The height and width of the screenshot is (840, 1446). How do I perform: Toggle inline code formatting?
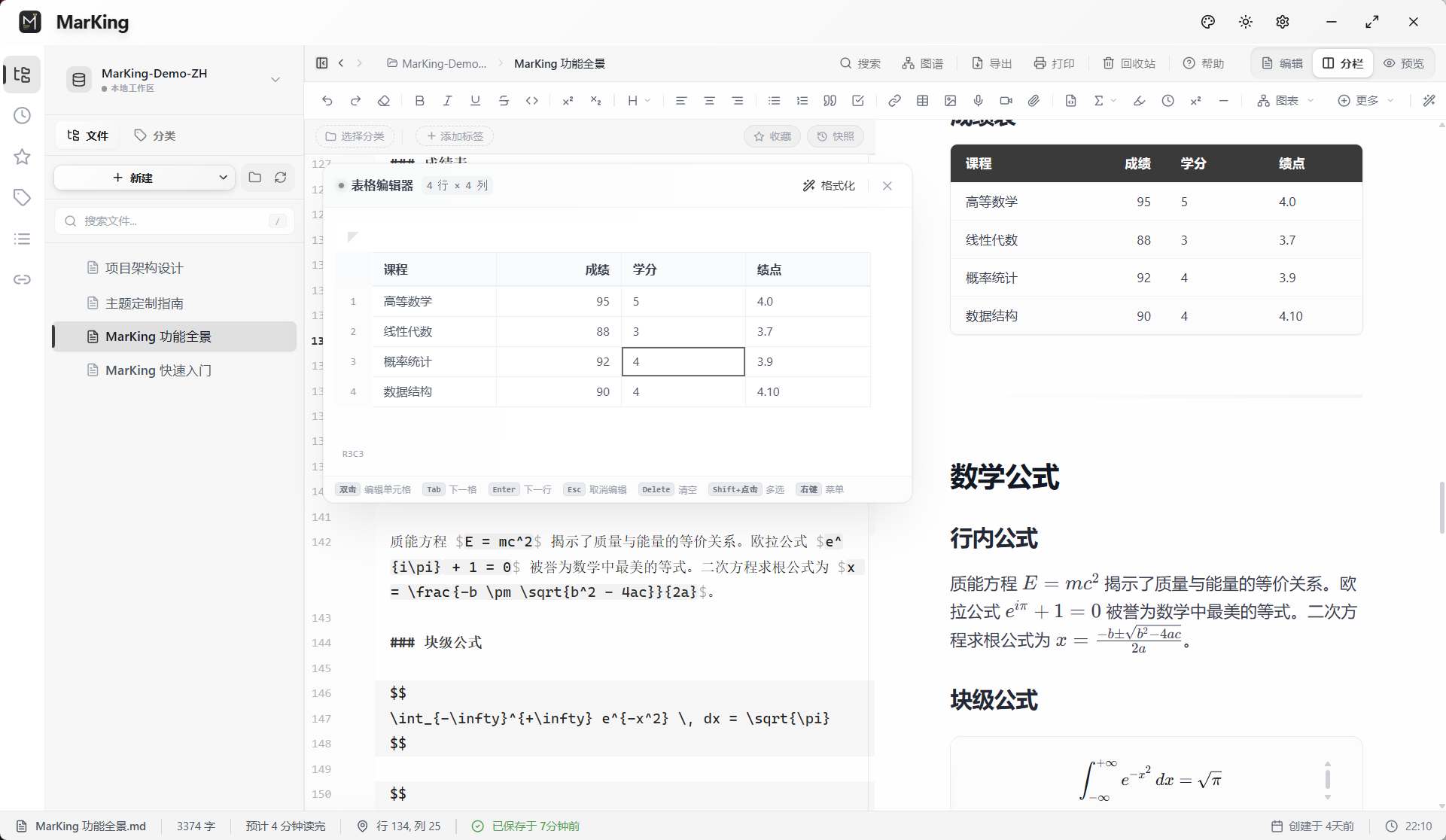pos(532,101)
